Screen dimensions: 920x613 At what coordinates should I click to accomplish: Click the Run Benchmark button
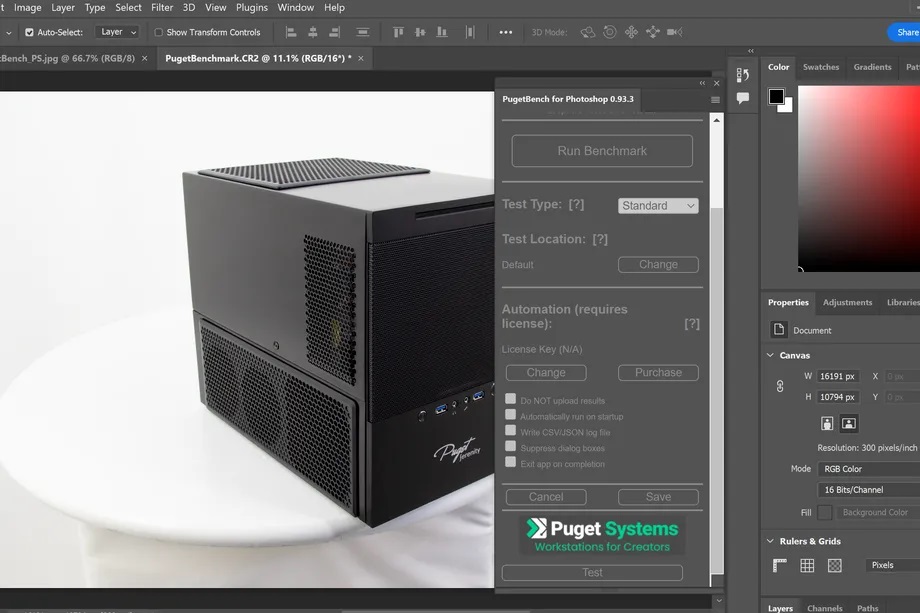coord(602,151)
